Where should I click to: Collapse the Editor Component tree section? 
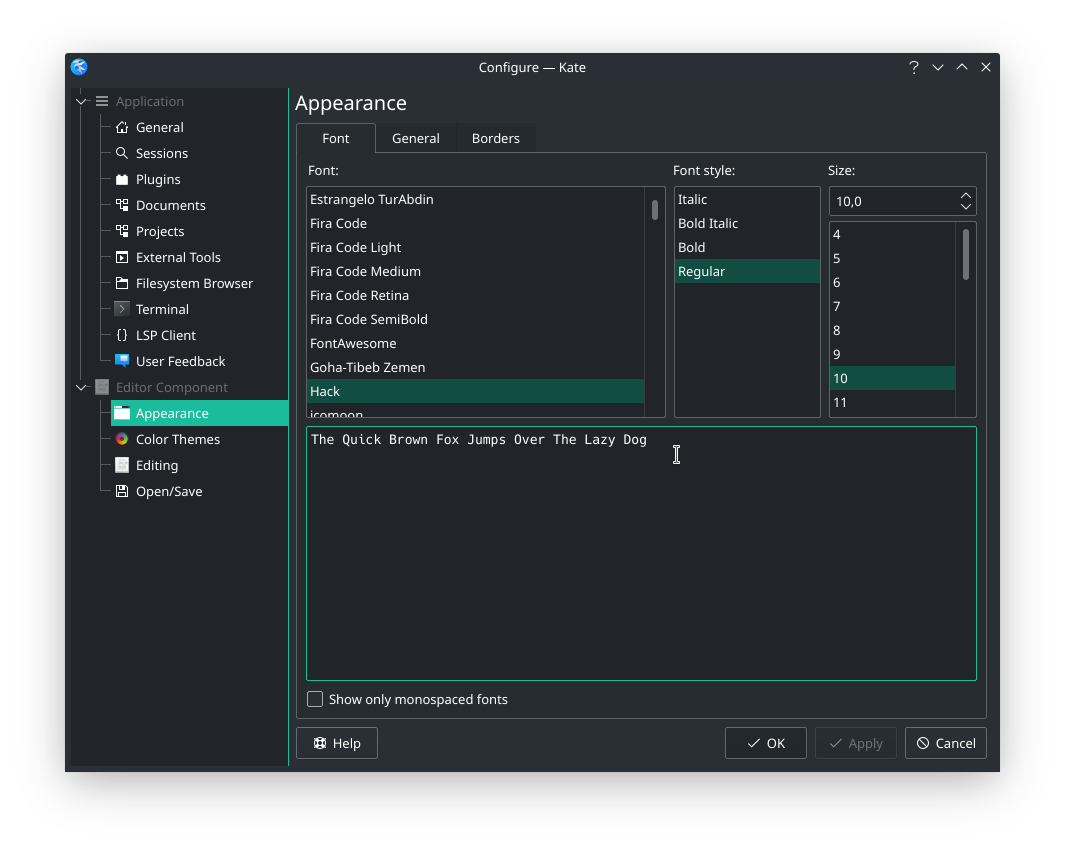coord(82,387)
